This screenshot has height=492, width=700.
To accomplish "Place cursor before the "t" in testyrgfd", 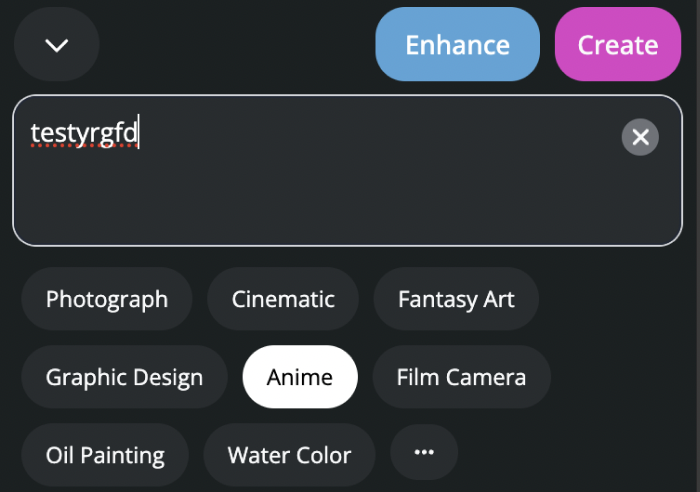I will click(x=31, y=132).
